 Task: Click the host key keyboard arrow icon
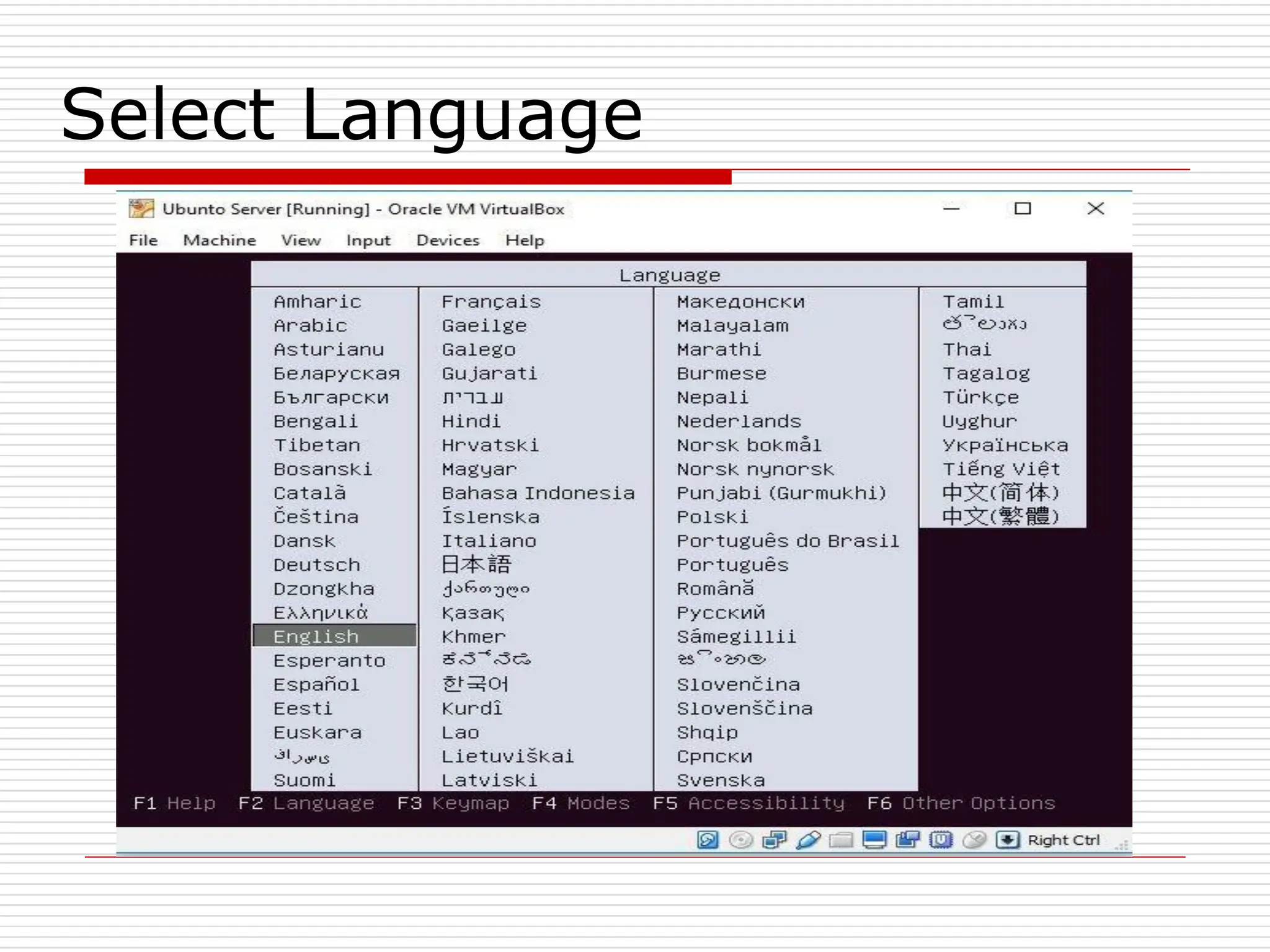click(1008, 840)
